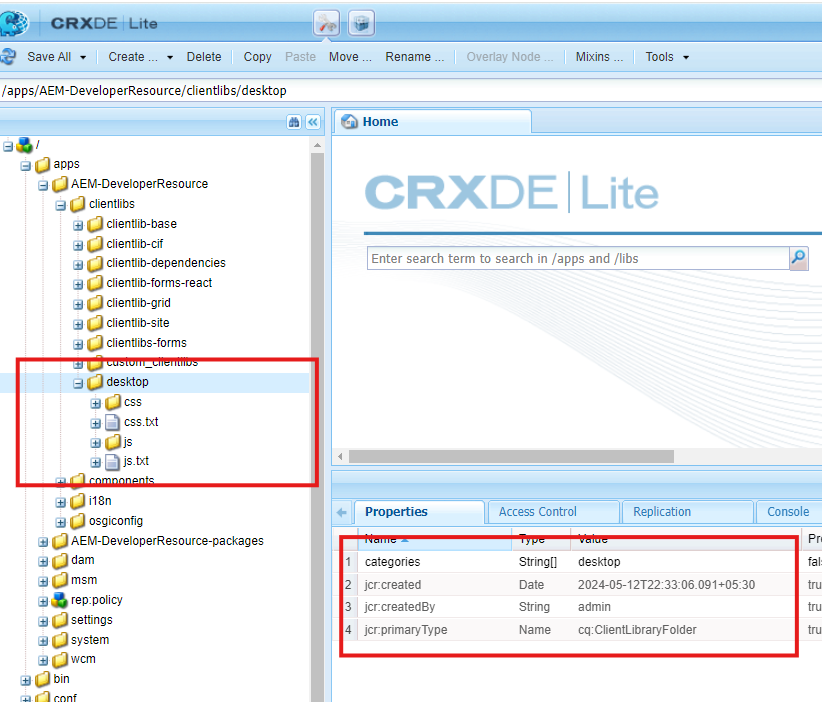The image size is (822, 702).
Task: Click the Rename button in toolbar
Action: [414, 57]
